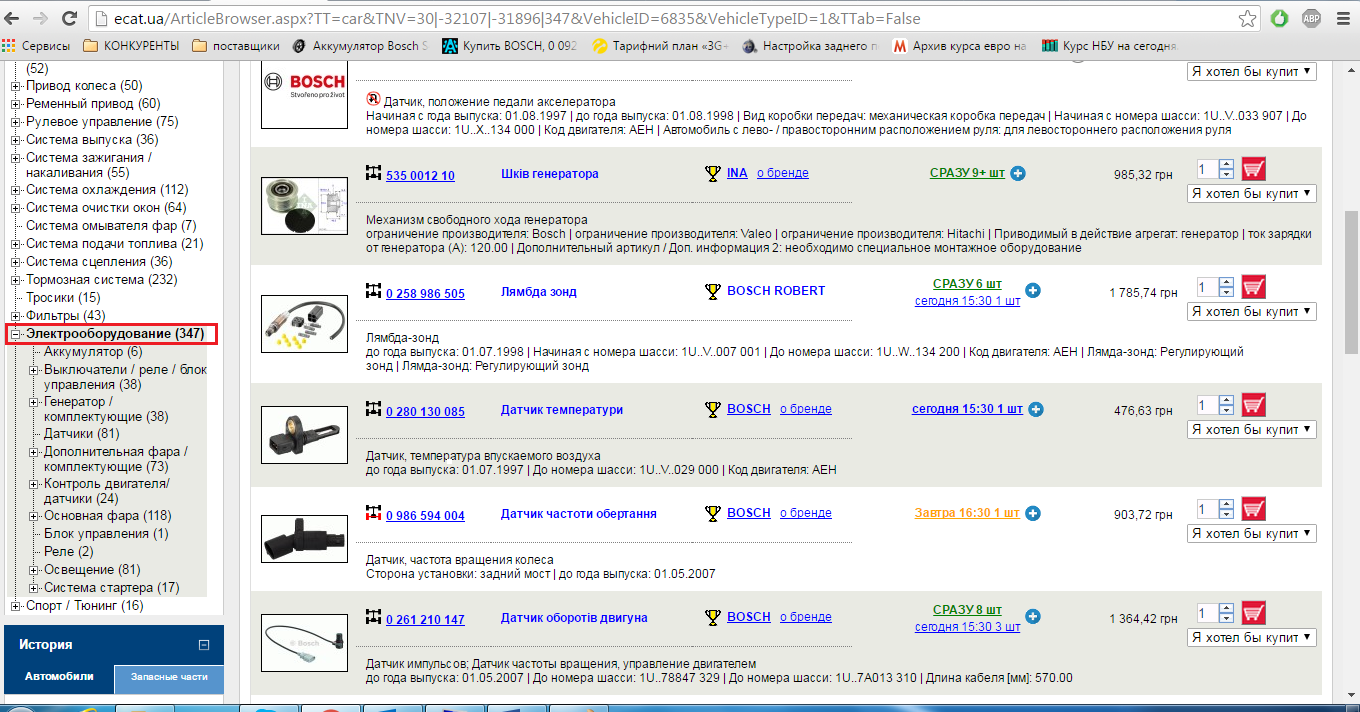Click the browser reload button

click(69, 19)
